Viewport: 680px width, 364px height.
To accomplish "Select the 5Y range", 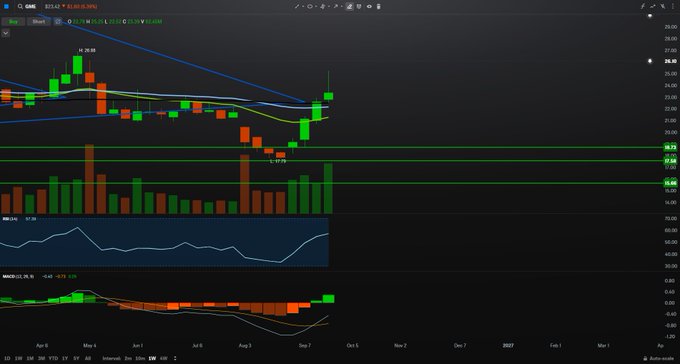I will click(76, 358).
